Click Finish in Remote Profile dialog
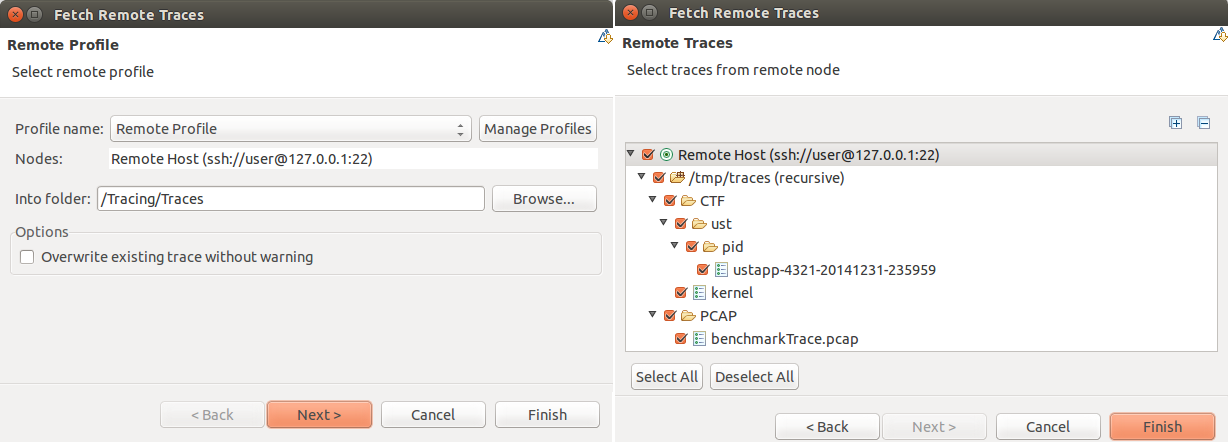This screenshot has width=1232, height=447. coord(547,415)
